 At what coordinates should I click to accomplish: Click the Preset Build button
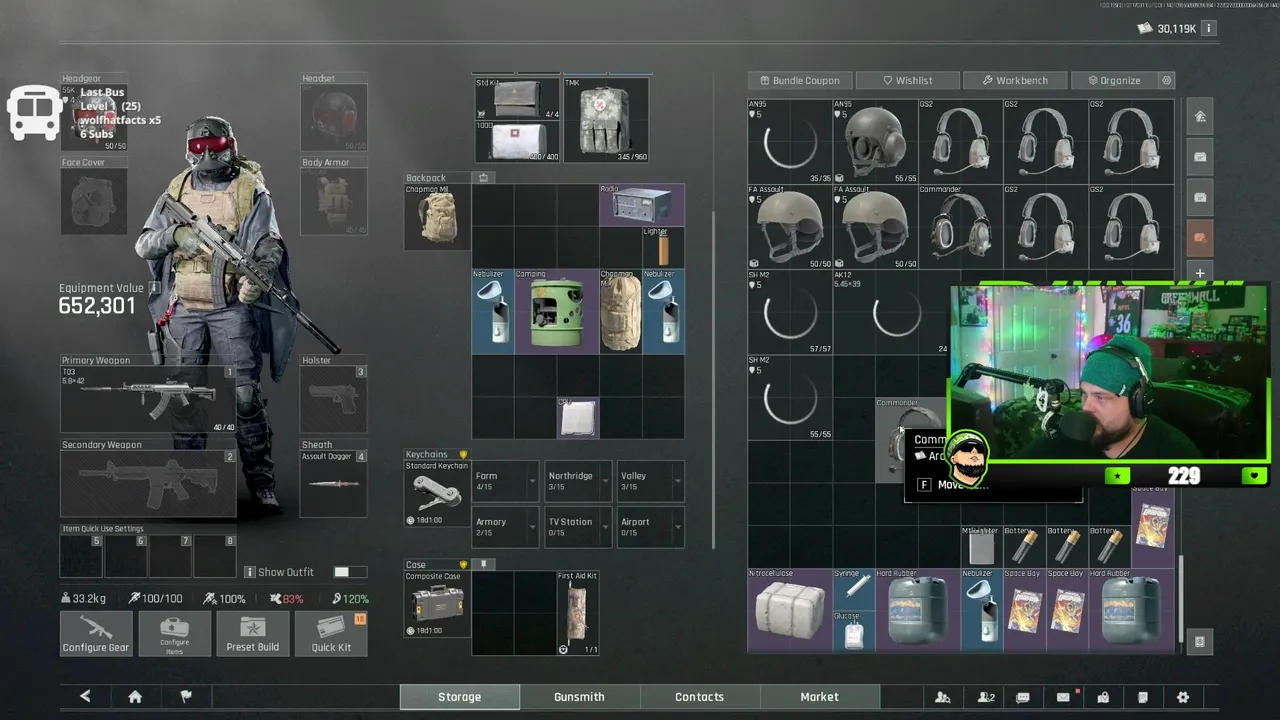pyautogui.click(x=252, y=634)
